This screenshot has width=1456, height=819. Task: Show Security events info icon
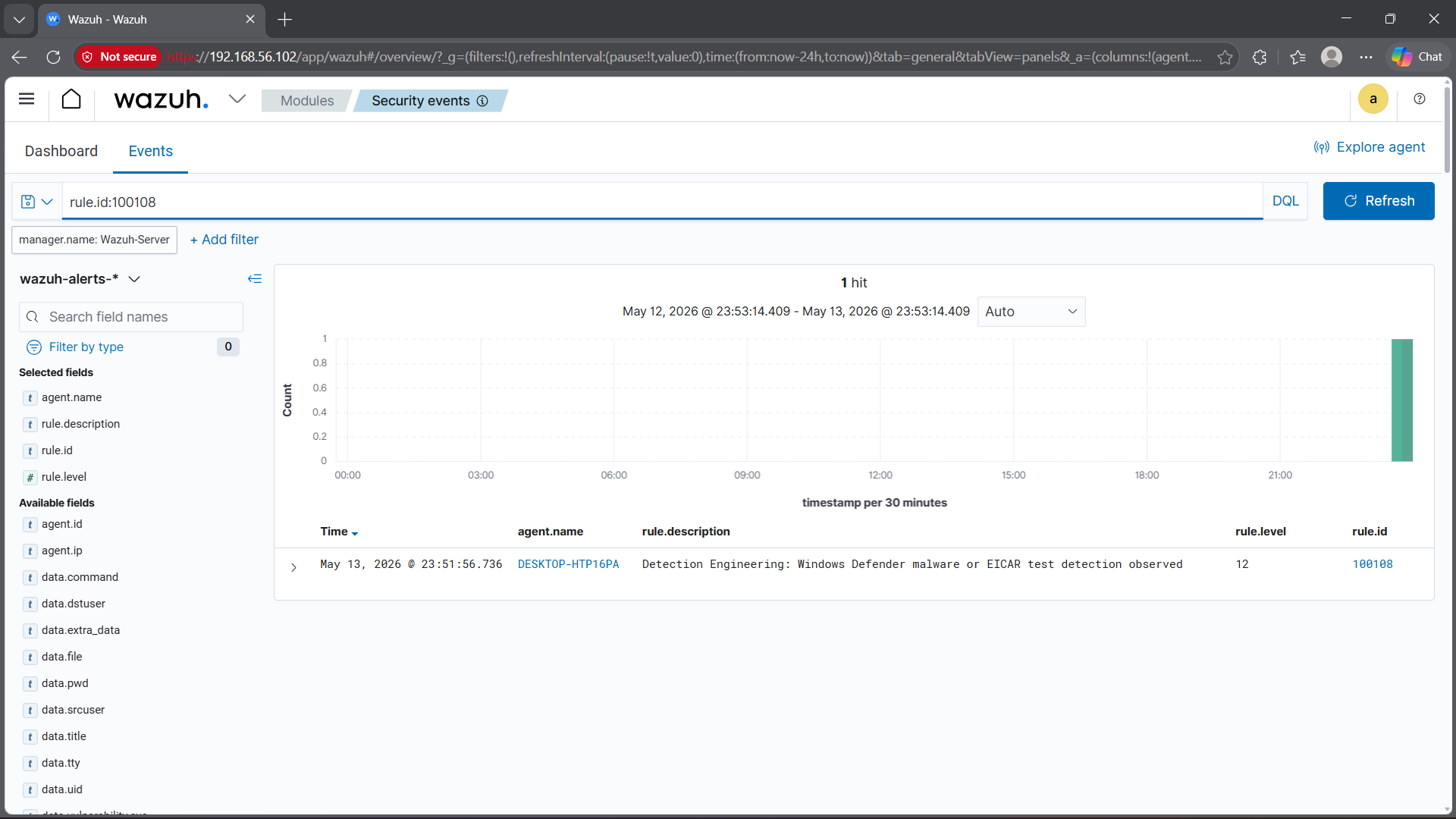coord(482,101)
